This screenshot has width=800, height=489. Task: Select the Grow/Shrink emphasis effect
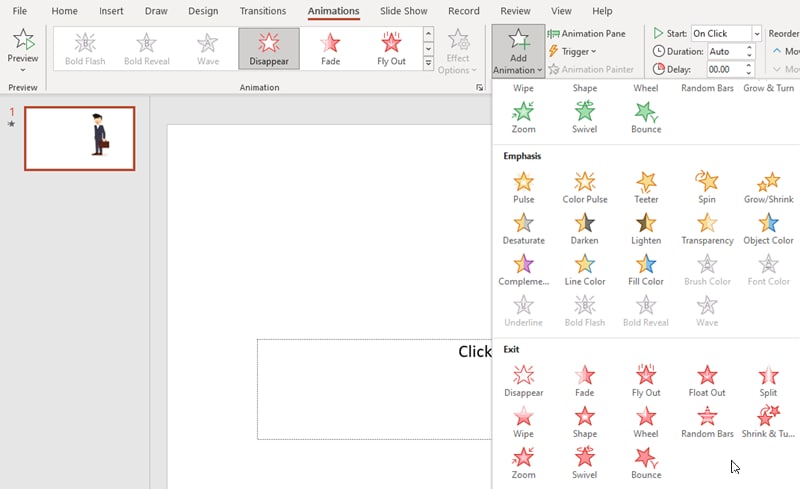point(768,187)
